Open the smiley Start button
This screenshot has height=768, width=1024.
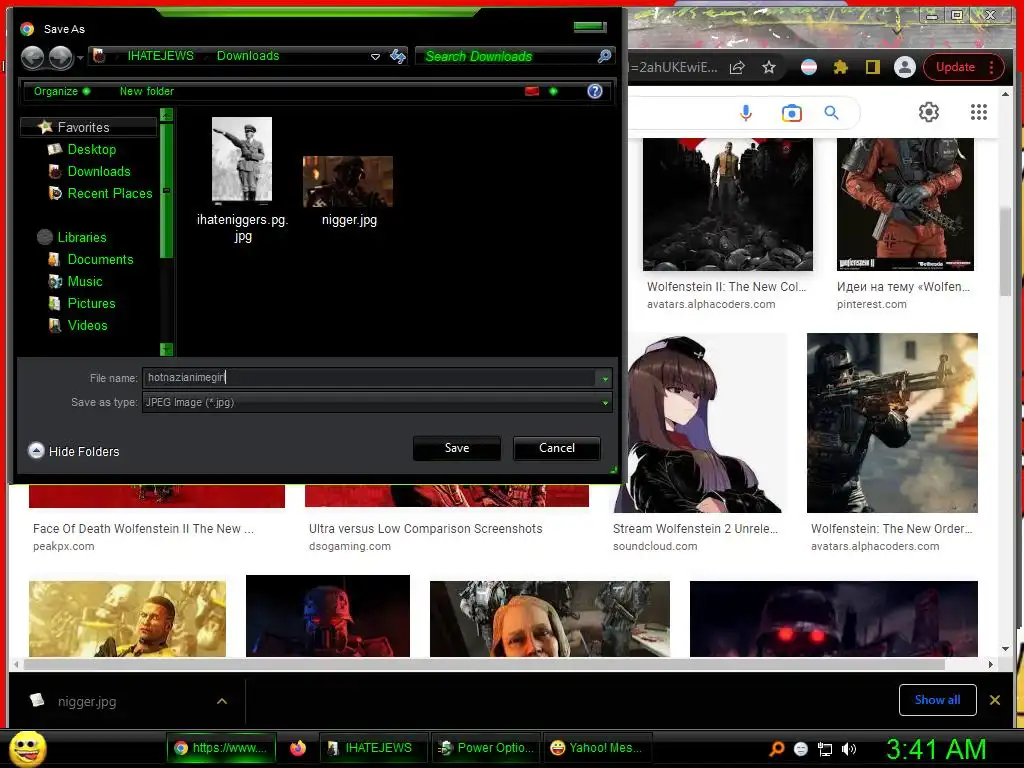coord(28,748)
